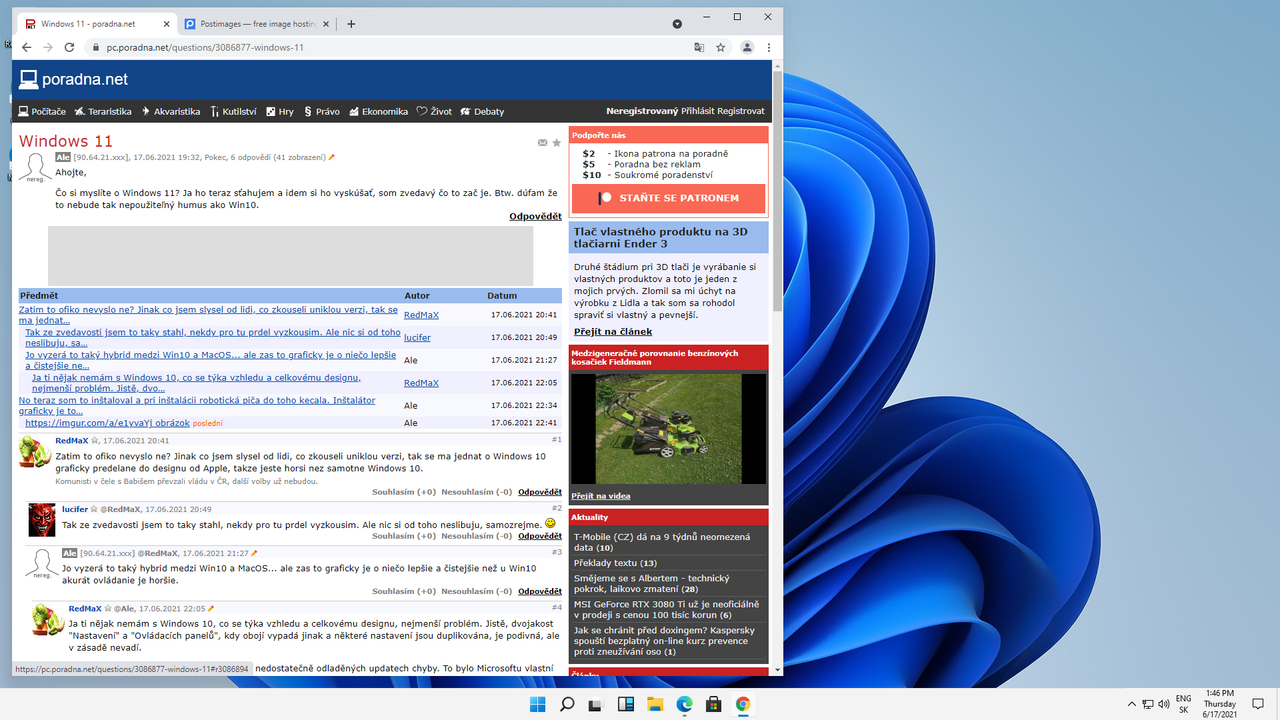Reload the page in Chrome
Image resolution: width=1280 pixels, height=720 pixels.
[x=69, y=47]
